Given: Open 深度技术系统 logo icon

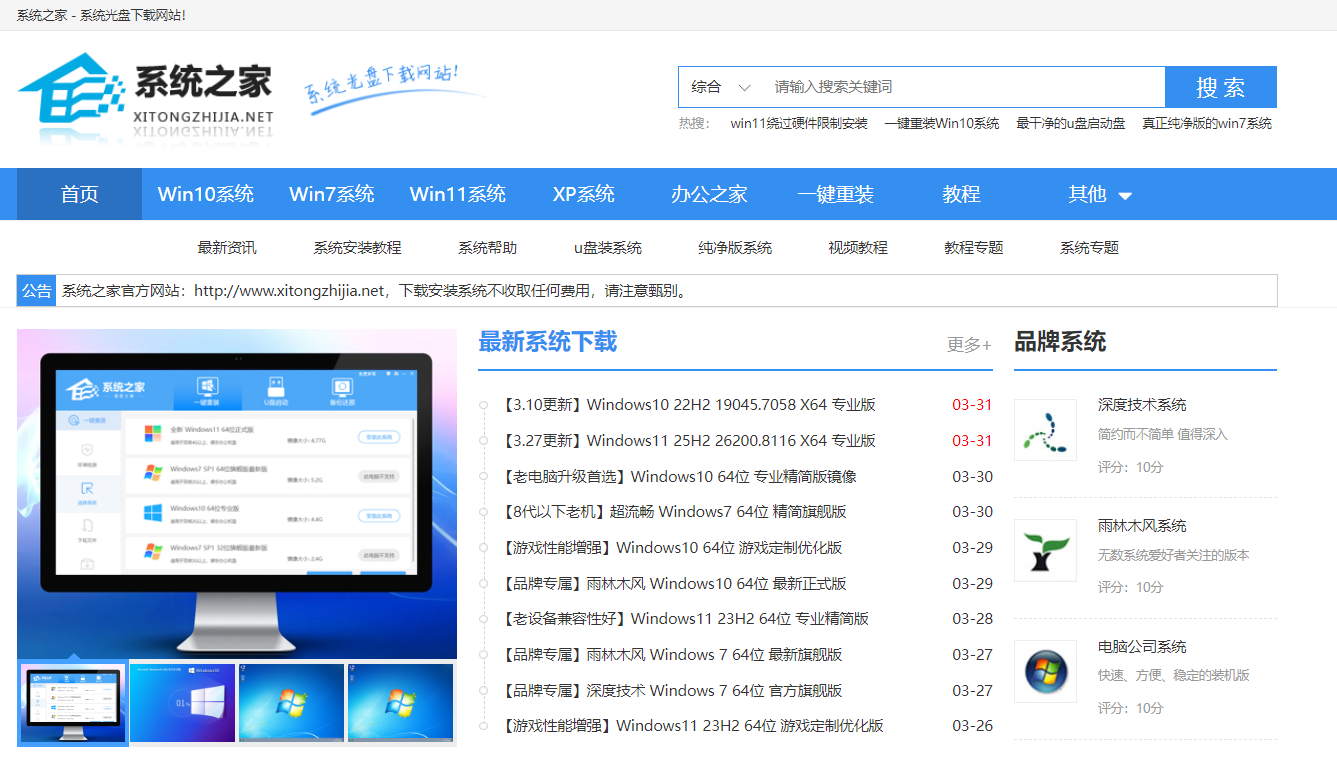Looking at the screenshot, I should 1045,430.
